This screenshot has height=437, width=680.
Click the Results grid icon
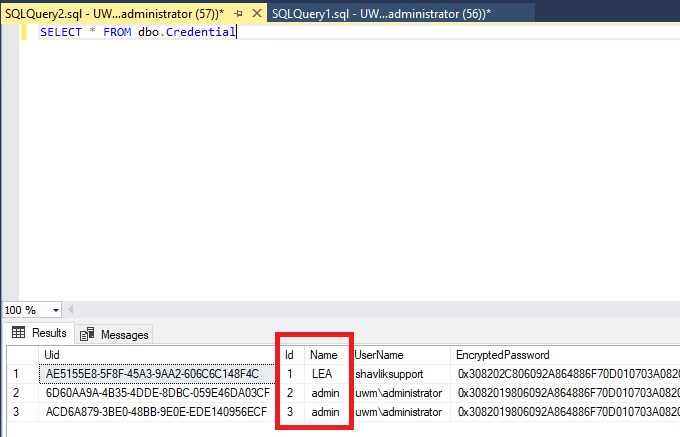pyautogui.click(x=18, y=333)
